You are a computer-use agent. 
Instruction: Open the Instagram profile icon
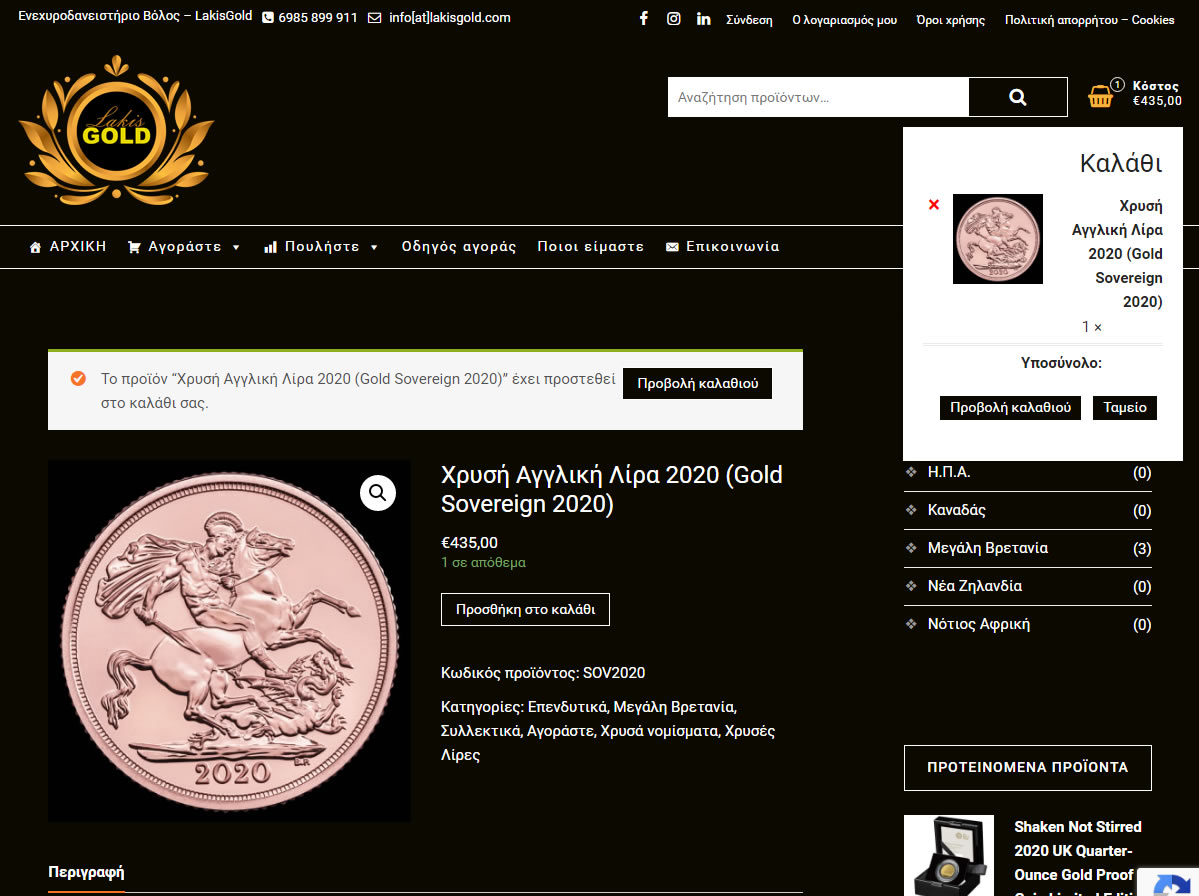click(x=674, y=18)
